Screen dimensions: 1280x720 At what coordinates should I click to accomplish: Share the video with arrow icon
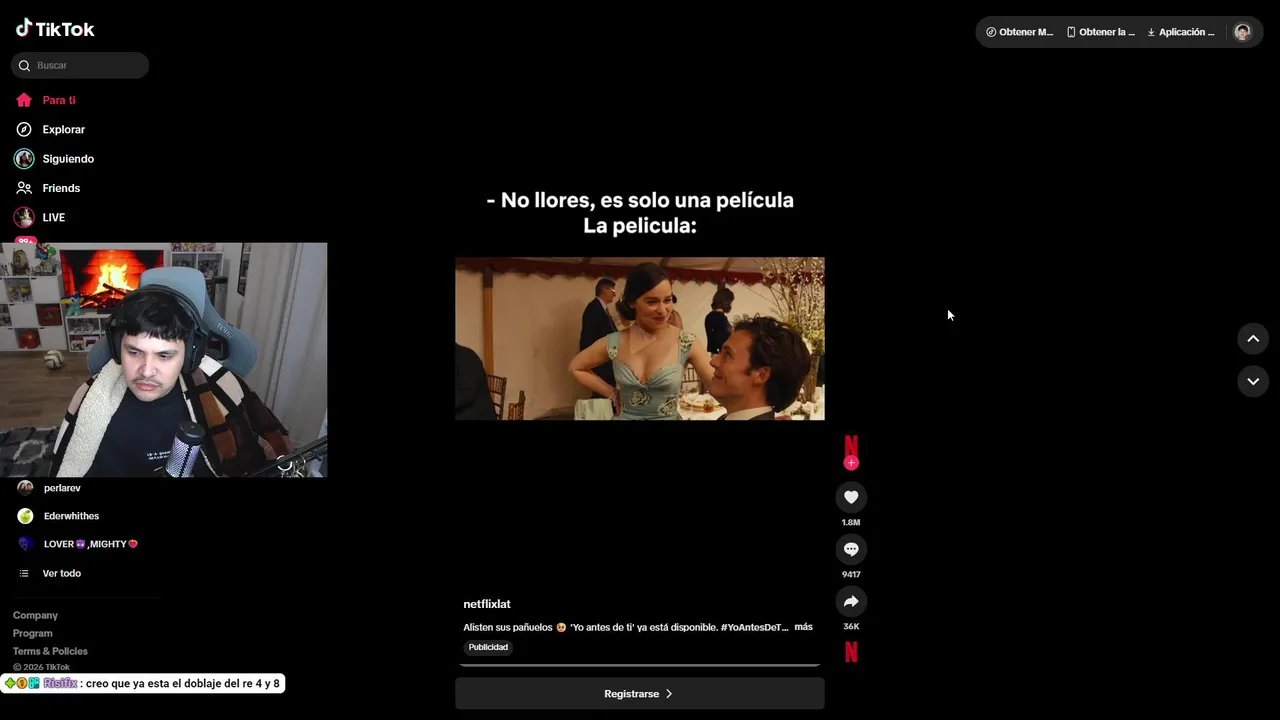pos(851,601)
